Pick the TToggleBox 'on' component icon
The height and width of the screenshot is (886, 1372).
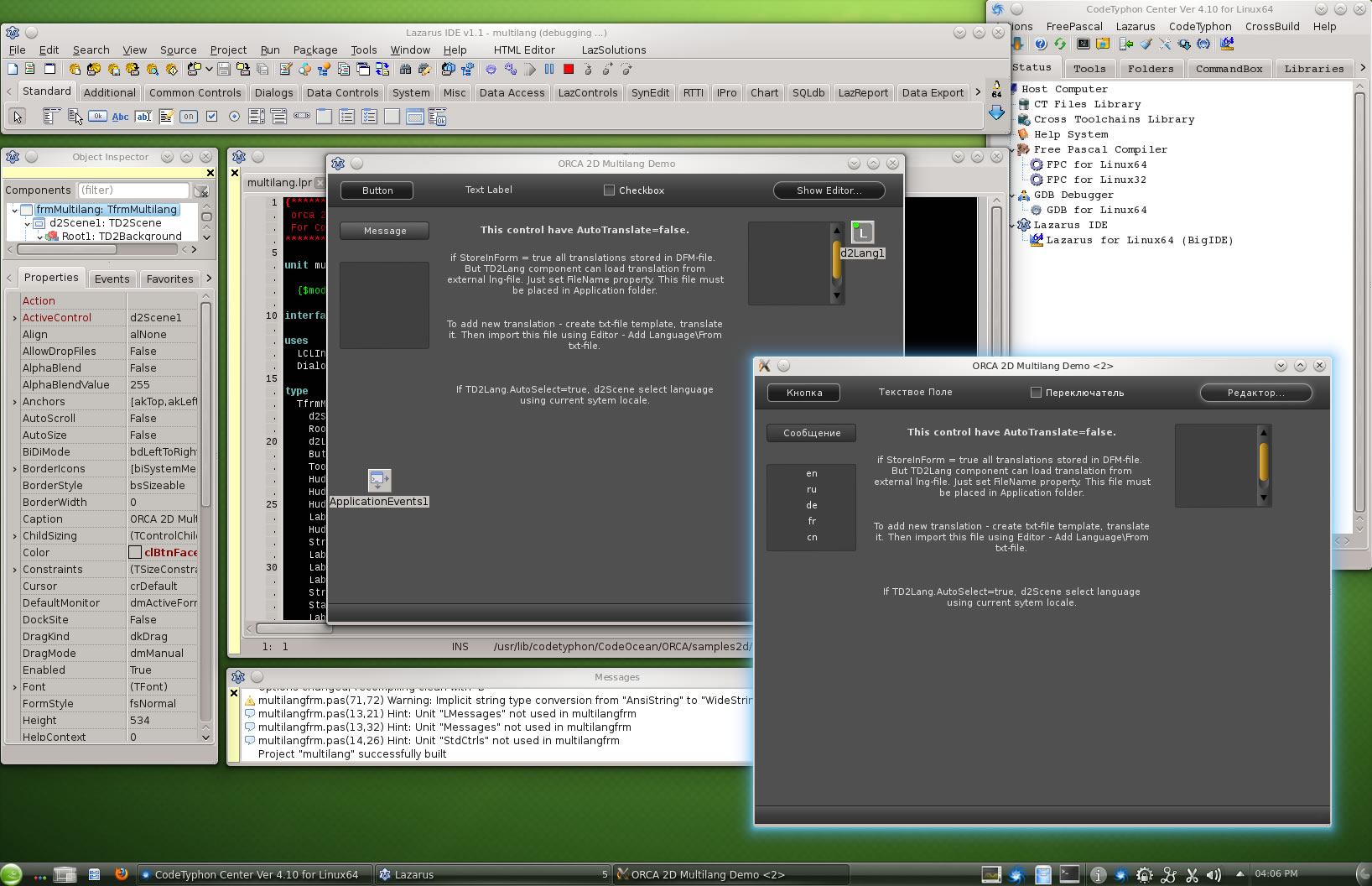pos(188,117)
